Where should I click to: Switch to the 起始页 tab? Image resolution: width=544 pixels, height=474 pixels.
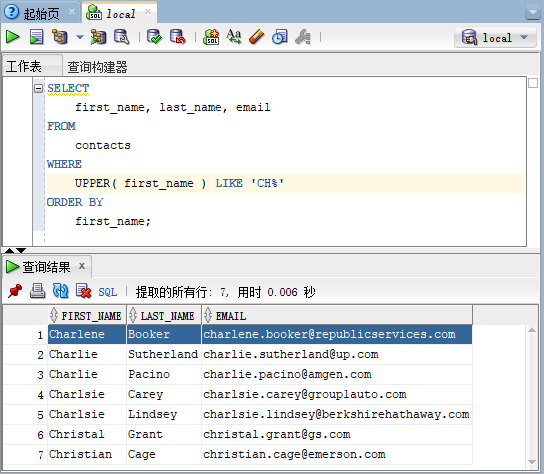point(41,13)
